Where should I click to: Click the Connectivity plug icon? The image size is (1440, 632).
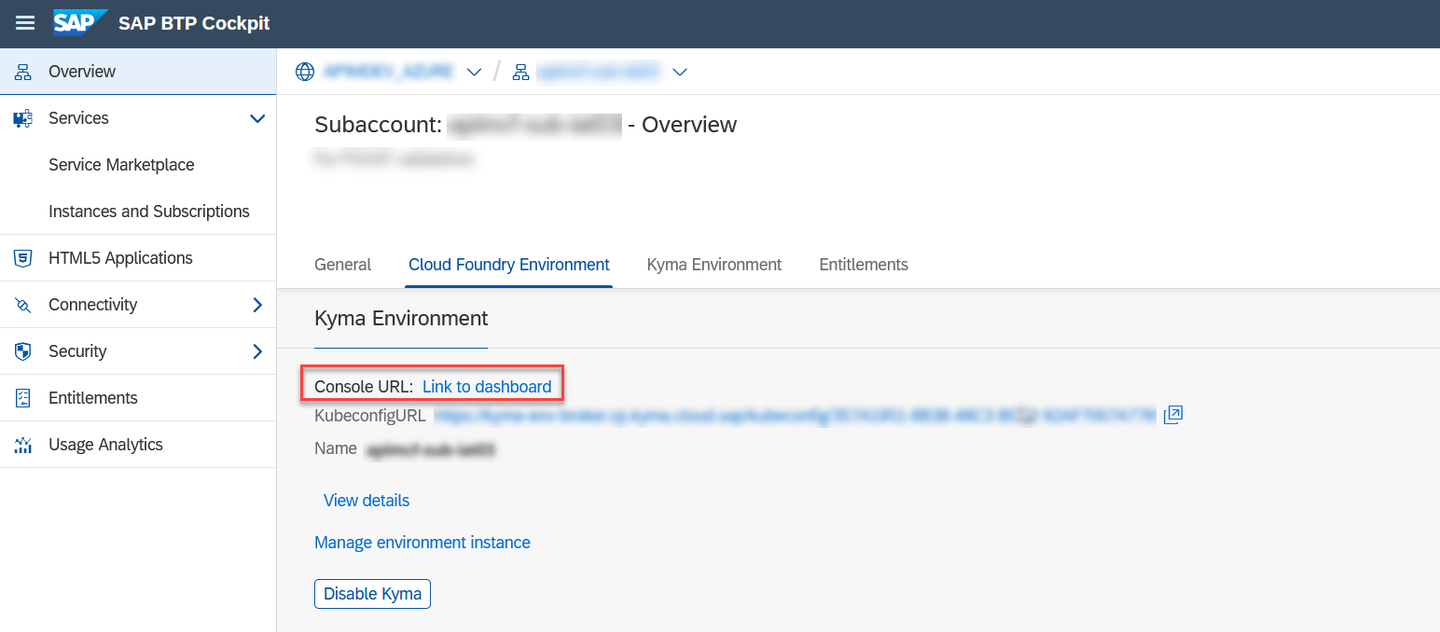23,305
